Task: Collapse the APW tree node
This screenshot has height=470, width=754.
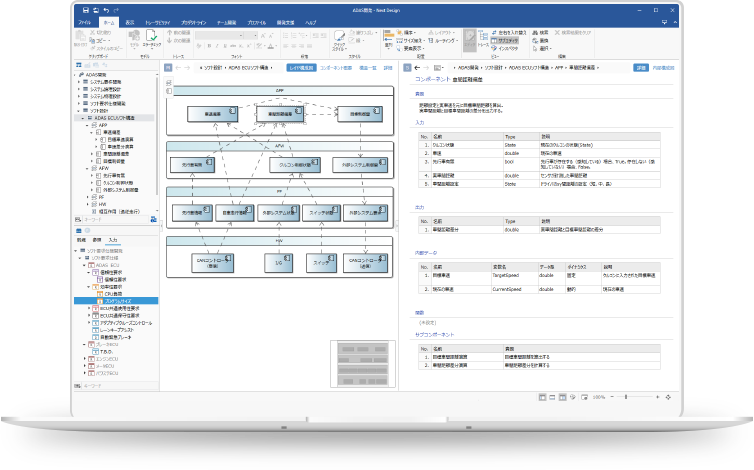Action: [88, 168]
